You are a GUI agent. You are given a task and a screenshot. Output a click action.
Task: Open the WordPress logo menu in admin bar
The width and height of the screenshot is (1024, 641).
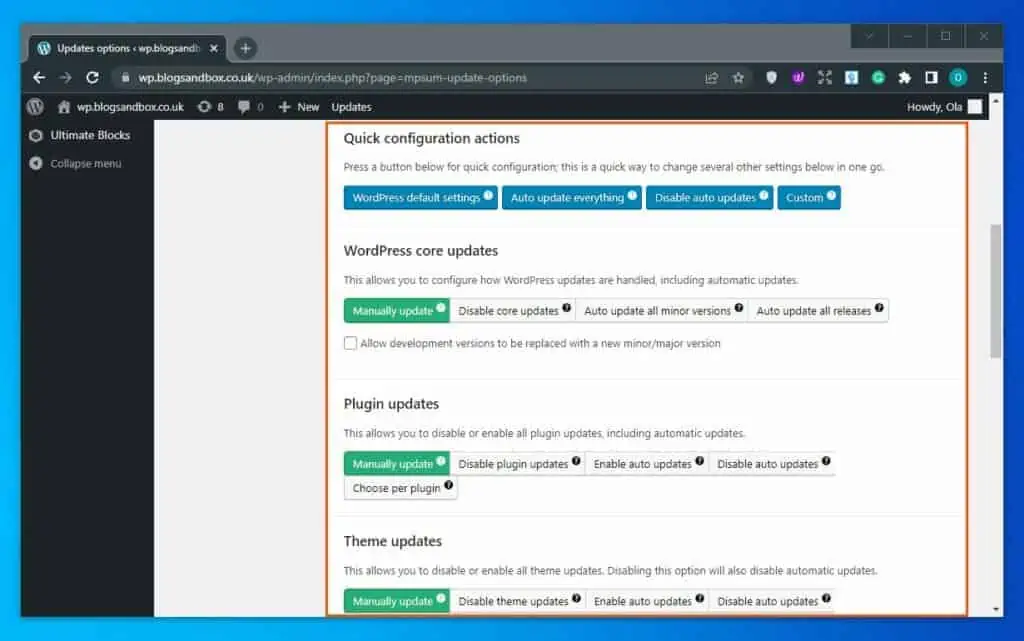click(37, 107)
